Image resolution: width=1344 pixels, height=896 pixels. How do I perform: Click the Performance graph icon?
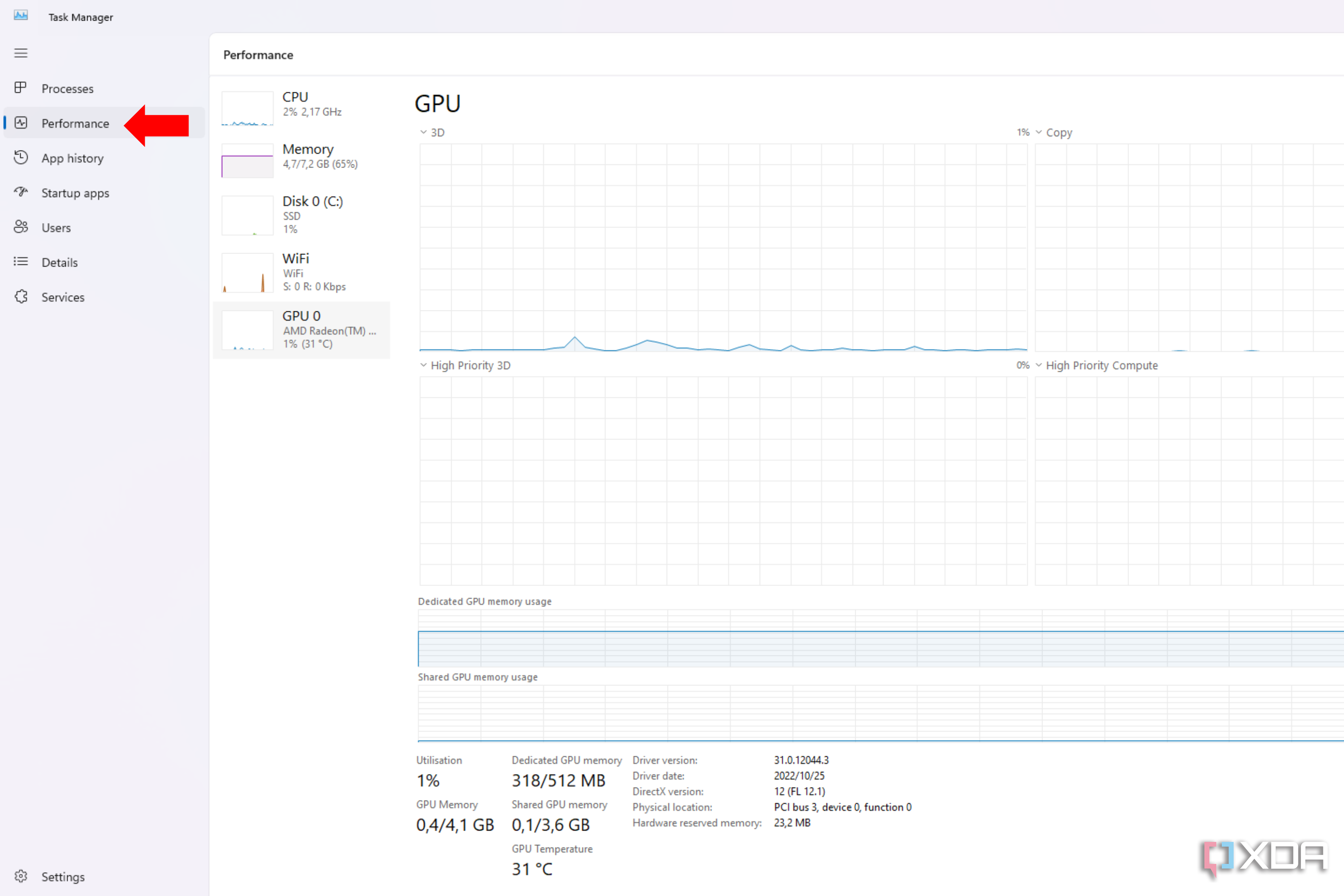tap(21, 123)
